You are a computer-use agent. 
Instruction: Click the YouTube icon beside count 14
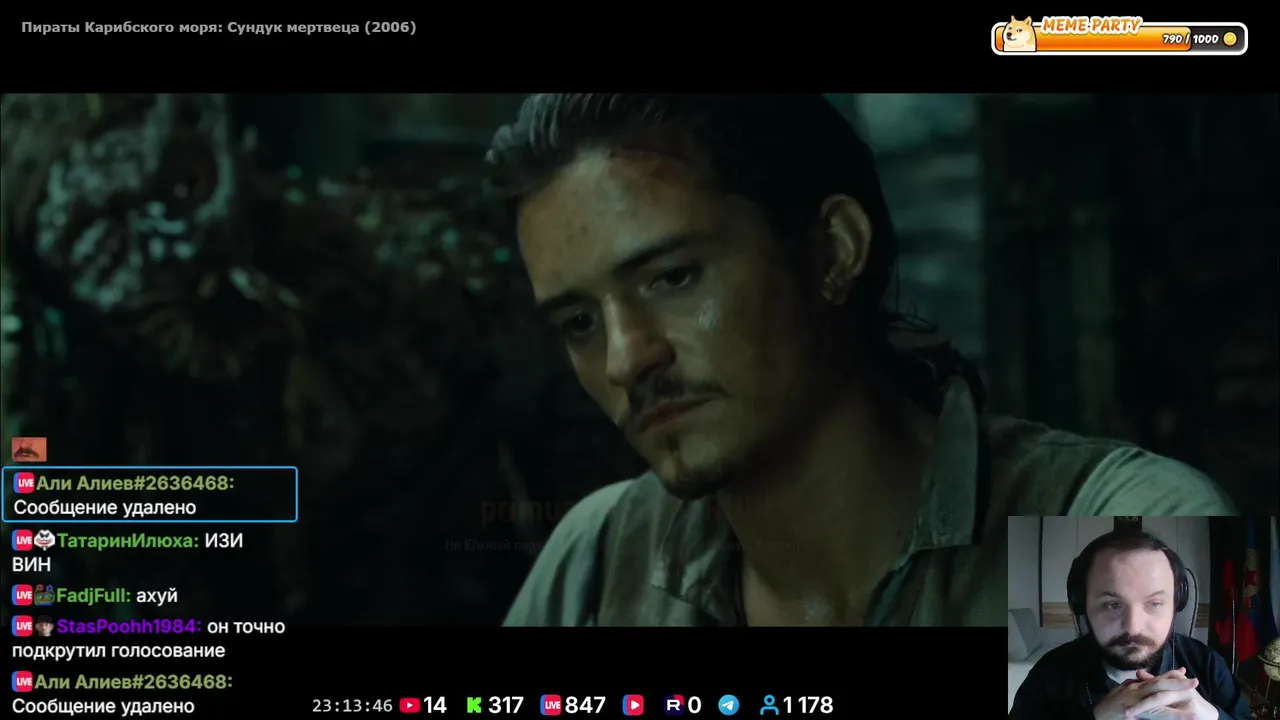(410, 705)
